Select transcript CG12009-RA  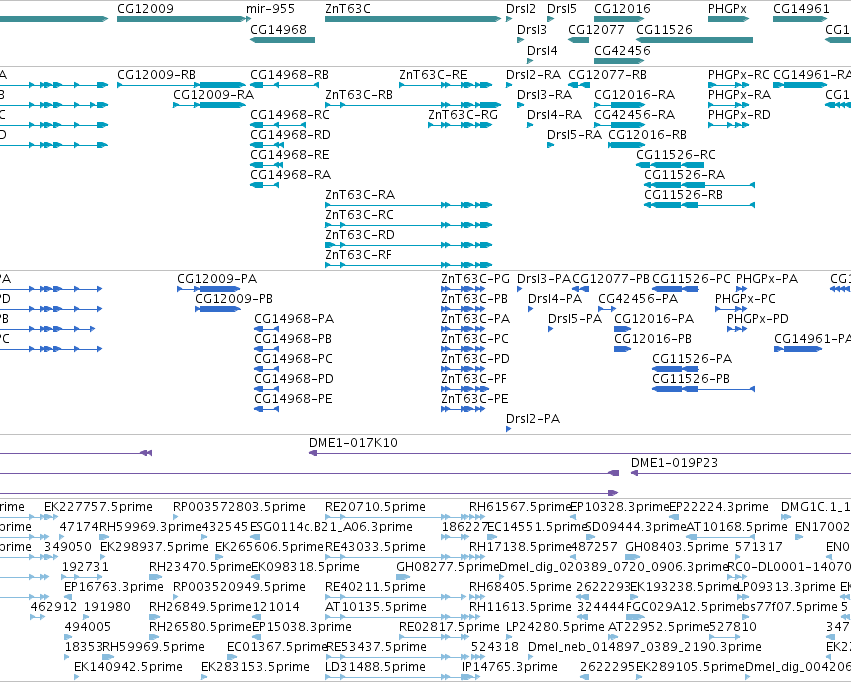pos(213,94)
